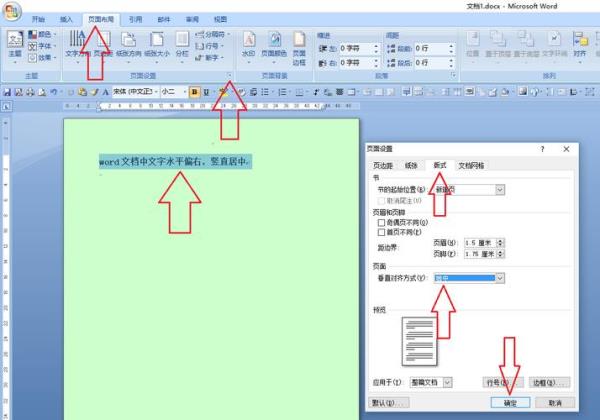Screen dimensions: 600x420
Task: Toggle the Bold button in formatting bar
Action: point(194,91)
